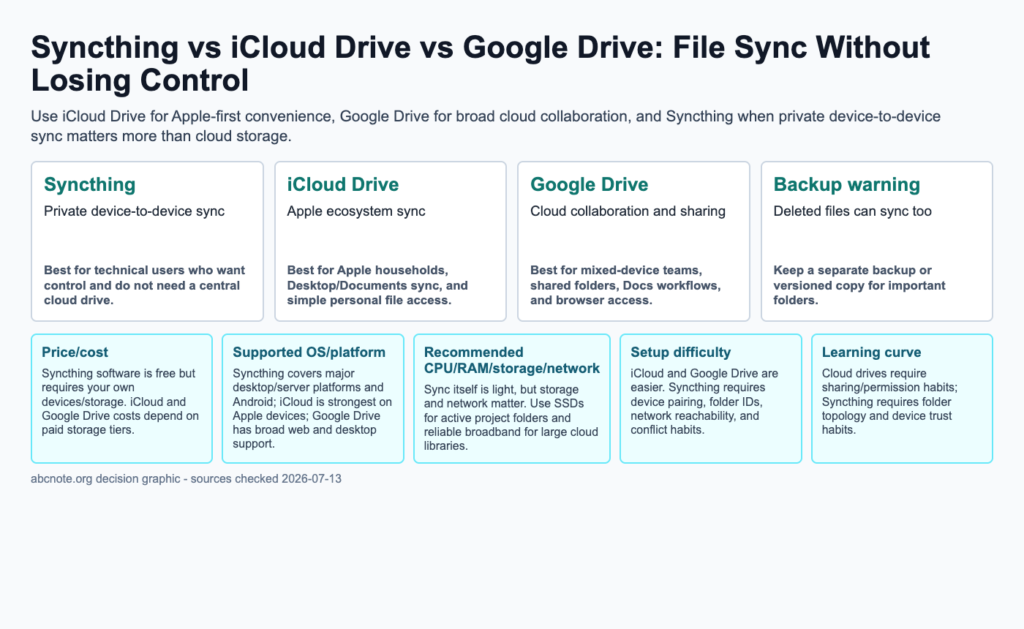The width and height of the screenshot is (1024, 629).
Task: Click 'Sync itself is light' paragraph
Action: pyautogui.click(x=511, y=417)
